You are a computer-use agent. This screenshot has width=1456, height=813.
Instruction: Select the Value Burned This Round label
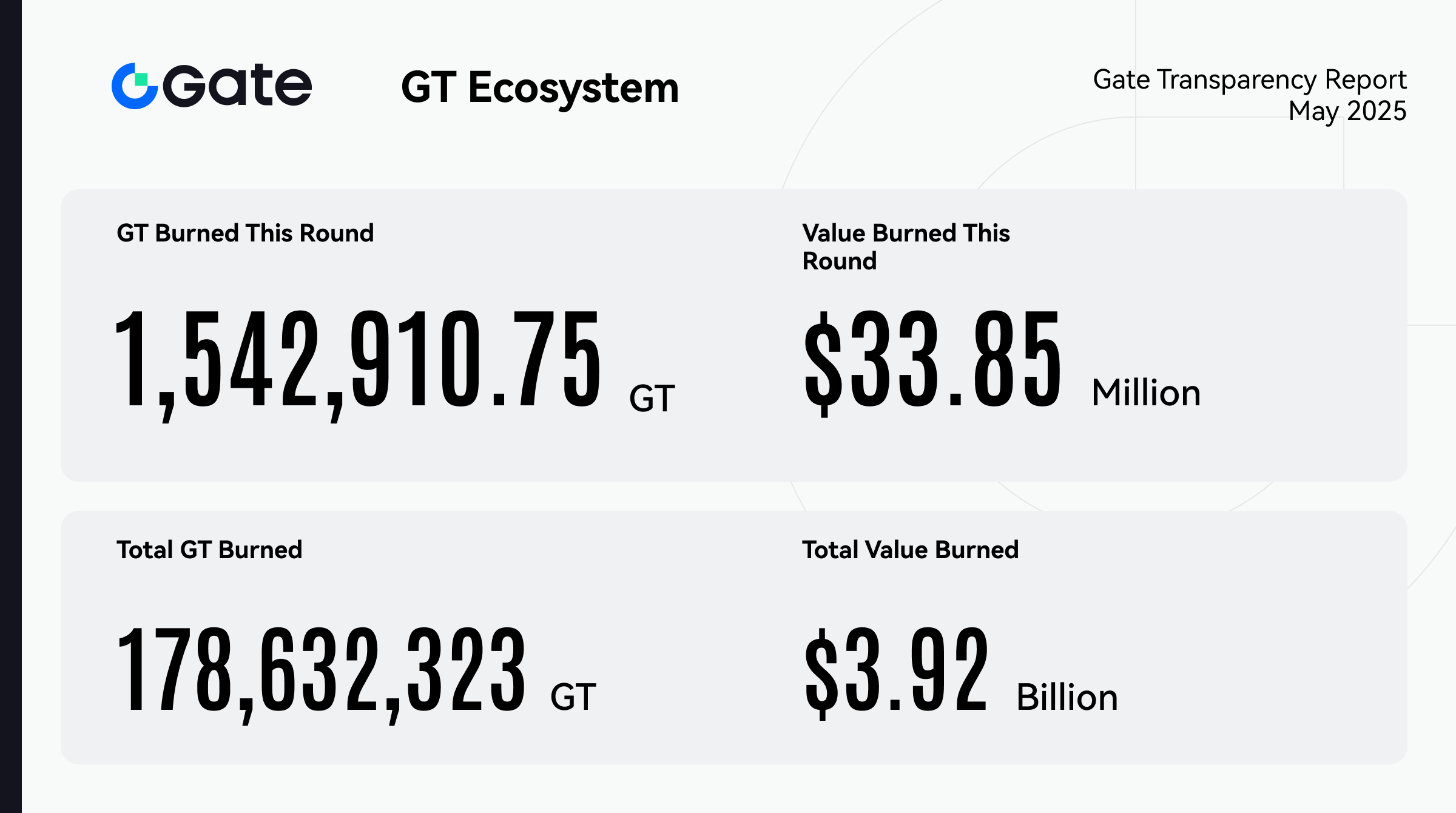906,246
